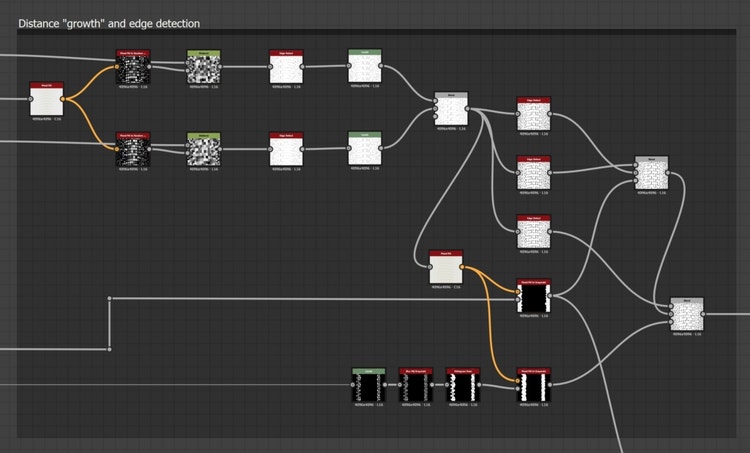Click output port of lower chain Levels node

(x=381, y=148)
